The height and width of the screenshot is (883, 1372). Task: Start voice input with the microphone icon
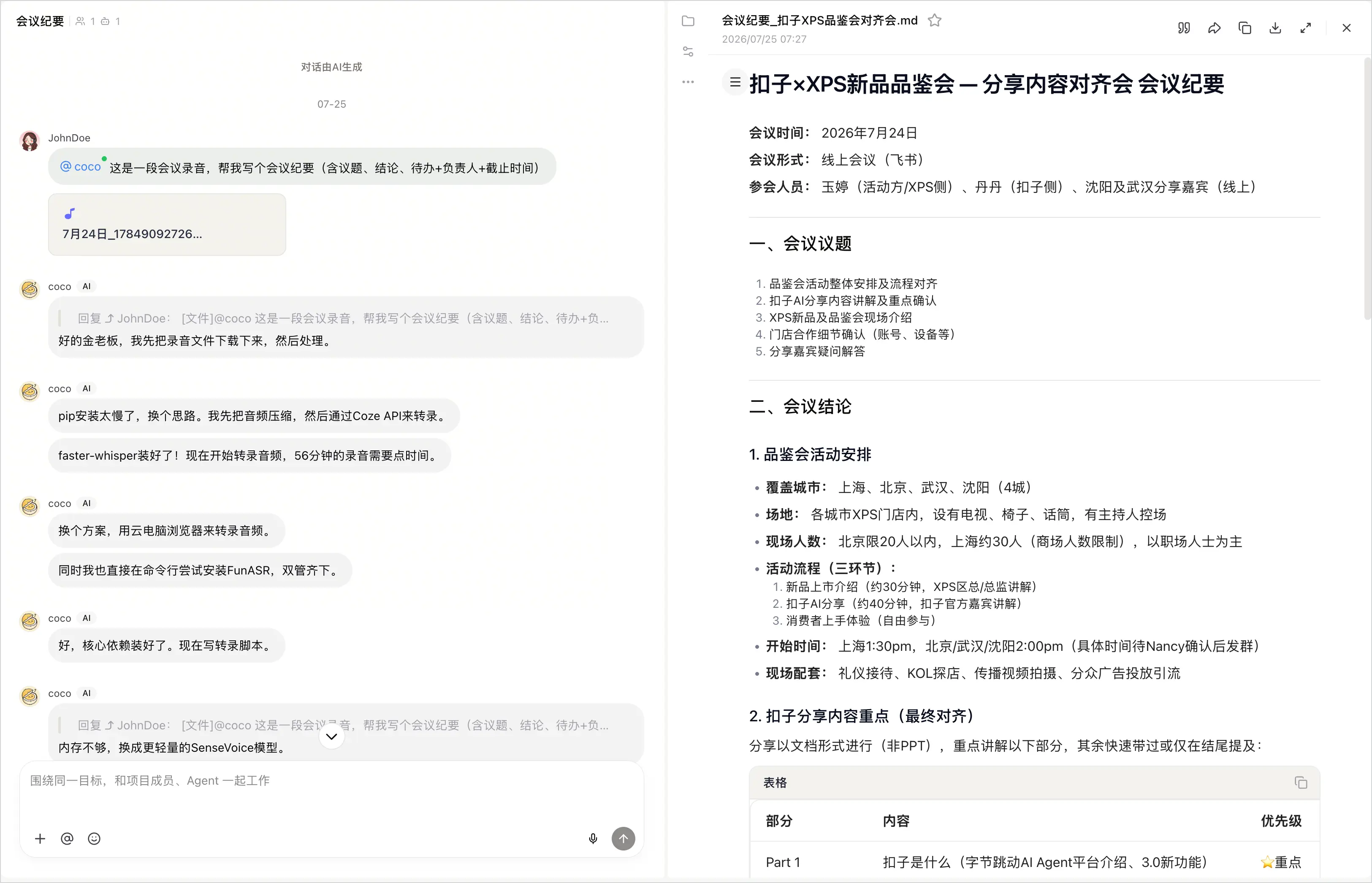(593, 839)
